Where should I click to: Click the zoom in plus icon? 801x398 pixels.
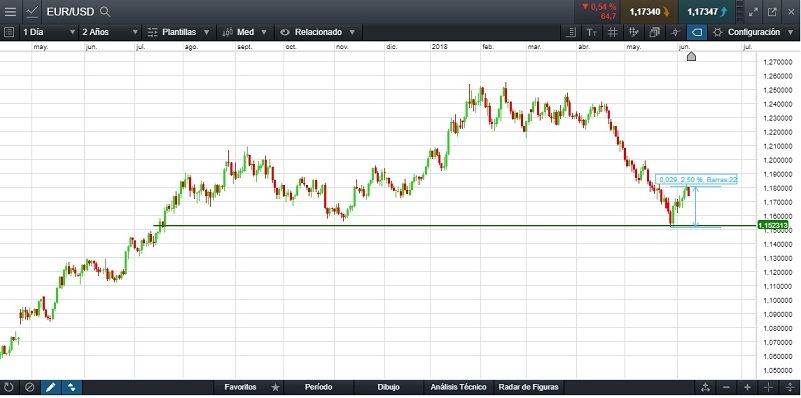tap(747, 387)
